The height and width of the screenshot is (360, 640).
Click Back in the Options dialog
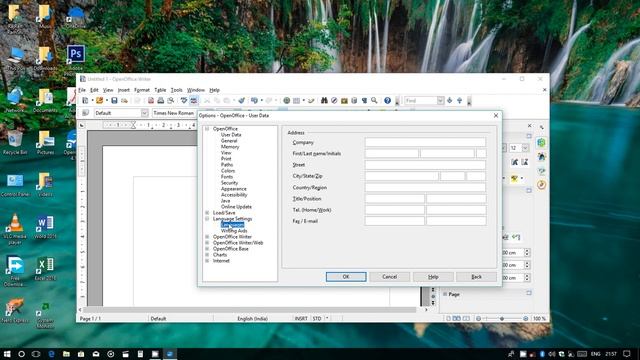[476, 277]
